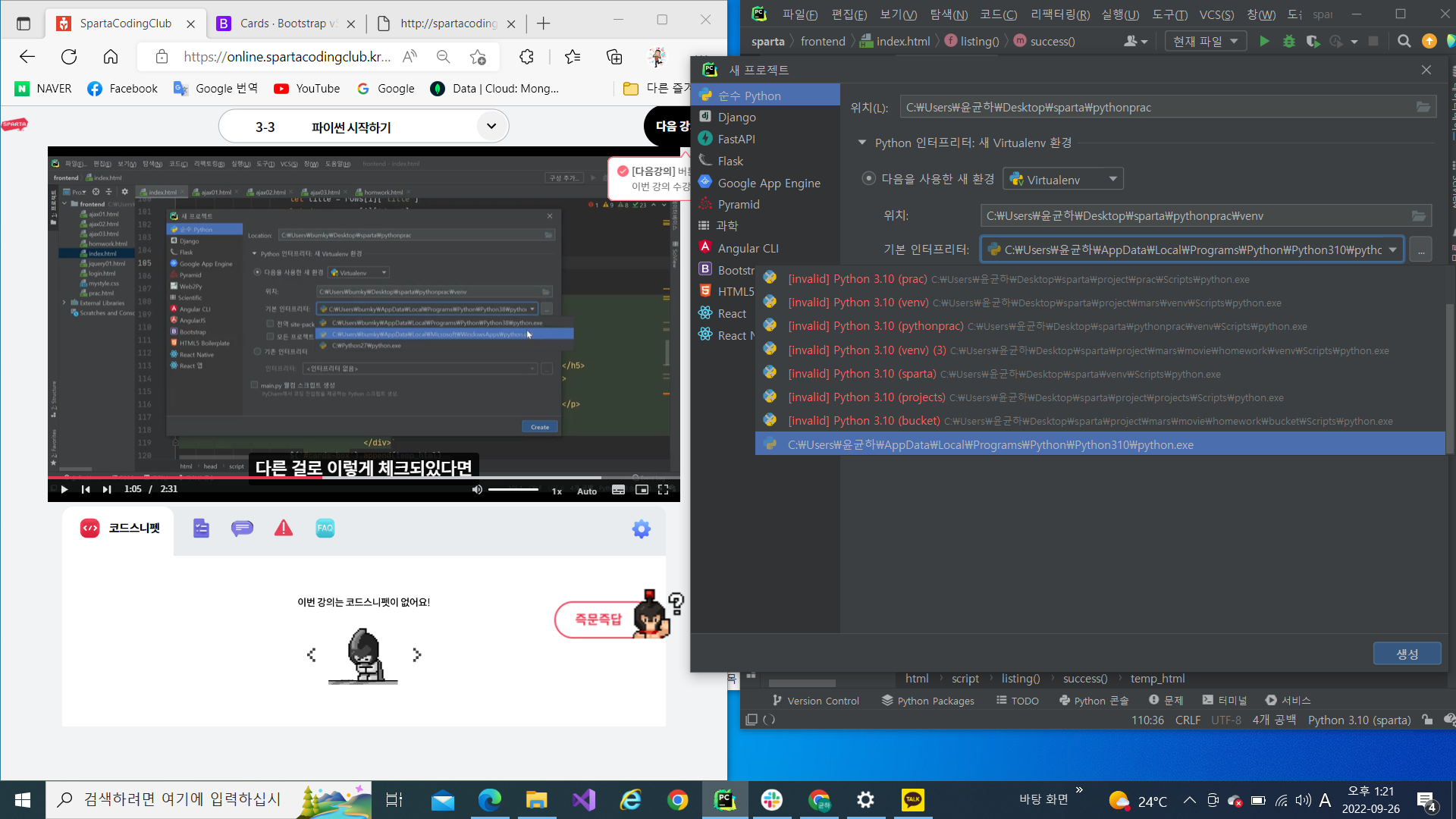Close the 새 프로젝트 dialog
The width and height of the screenshot is (1456, 819).
1426,70
